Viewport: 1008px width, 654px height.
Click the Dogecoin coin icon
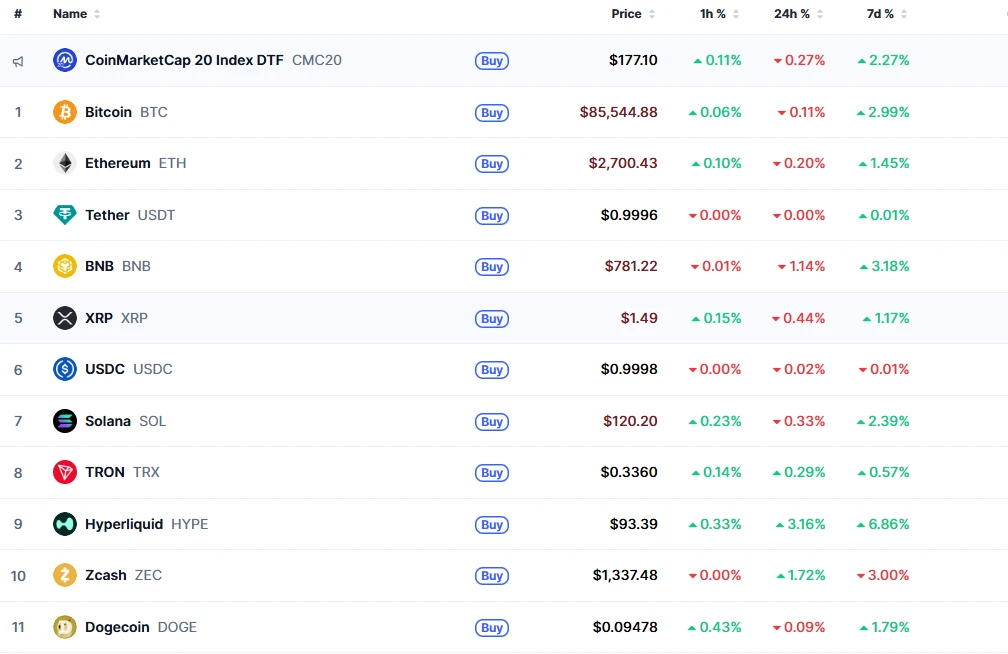pos(65,627)
